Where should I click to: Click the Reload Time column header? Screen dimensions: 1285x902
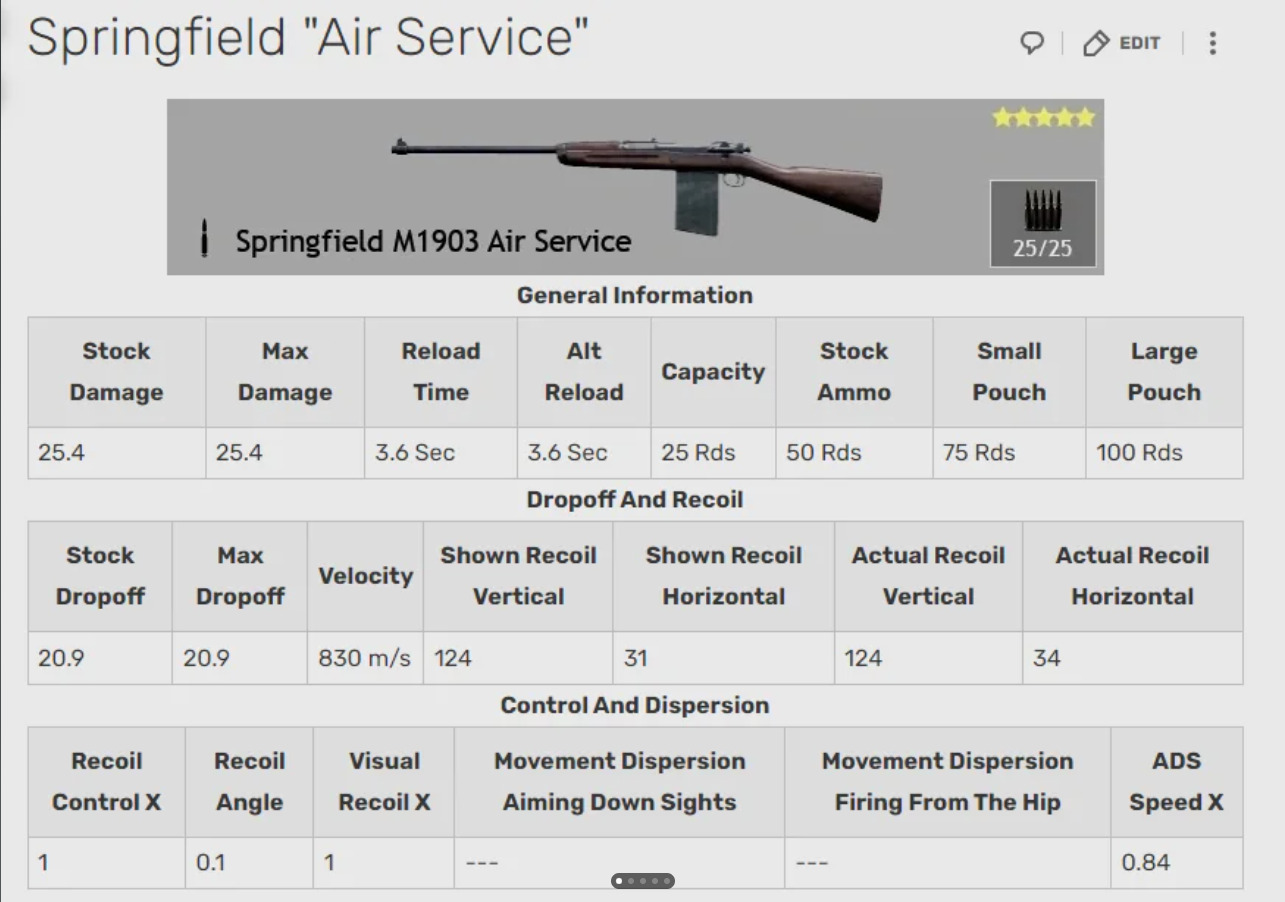[x=441, y=372]
